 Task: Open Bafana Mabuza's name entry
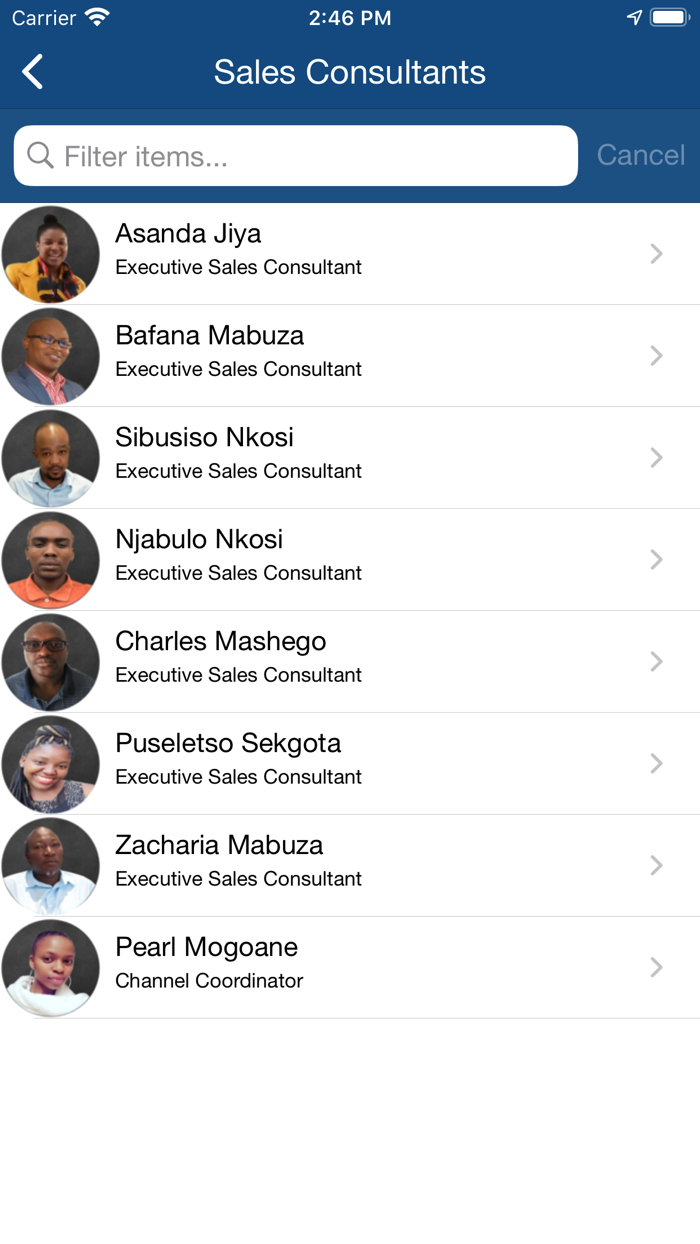pyautogui.click(x=209, y=336)
